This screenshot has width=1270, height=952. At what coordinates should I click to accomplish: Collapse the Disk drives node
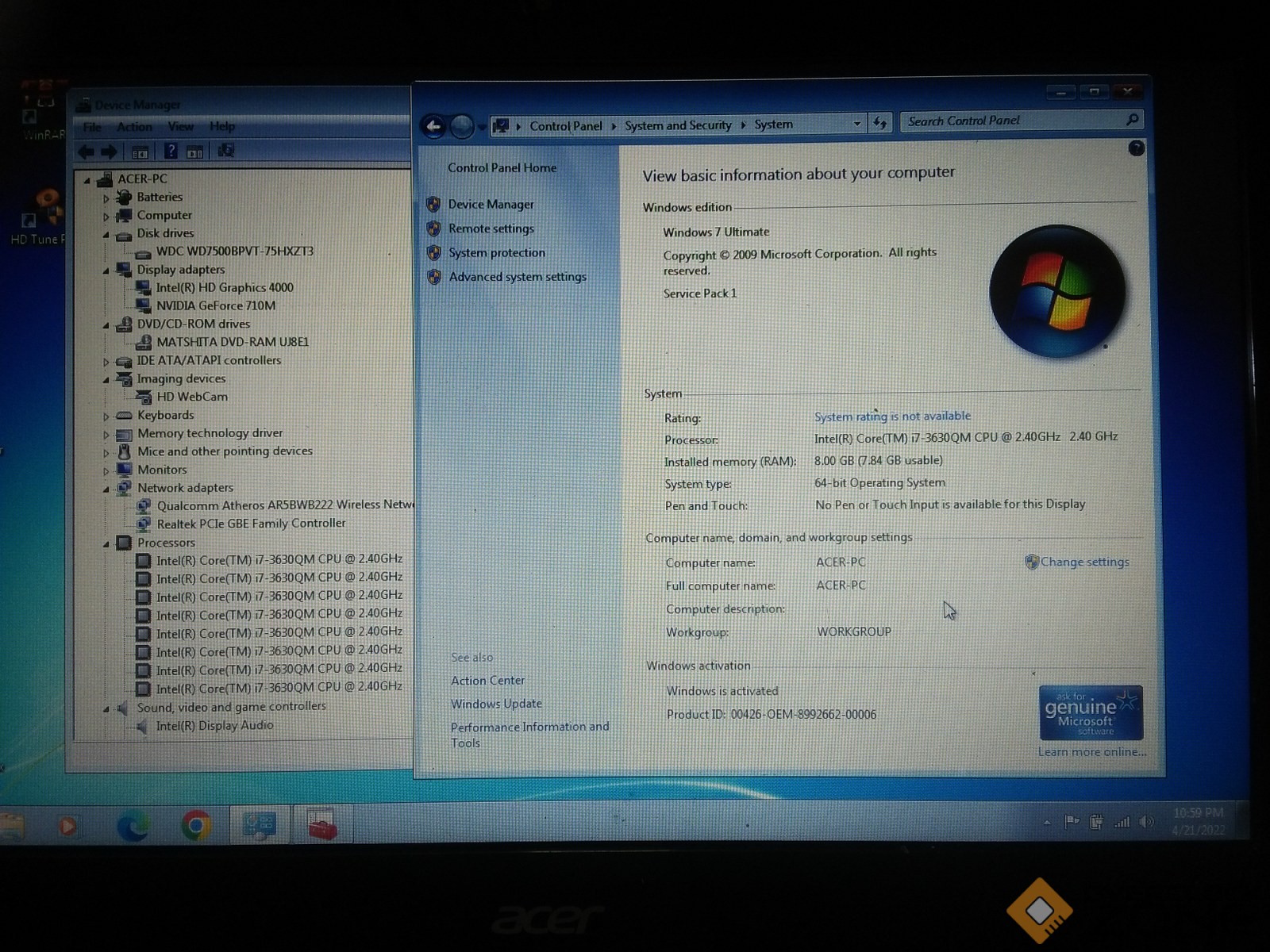click(106, 234)
